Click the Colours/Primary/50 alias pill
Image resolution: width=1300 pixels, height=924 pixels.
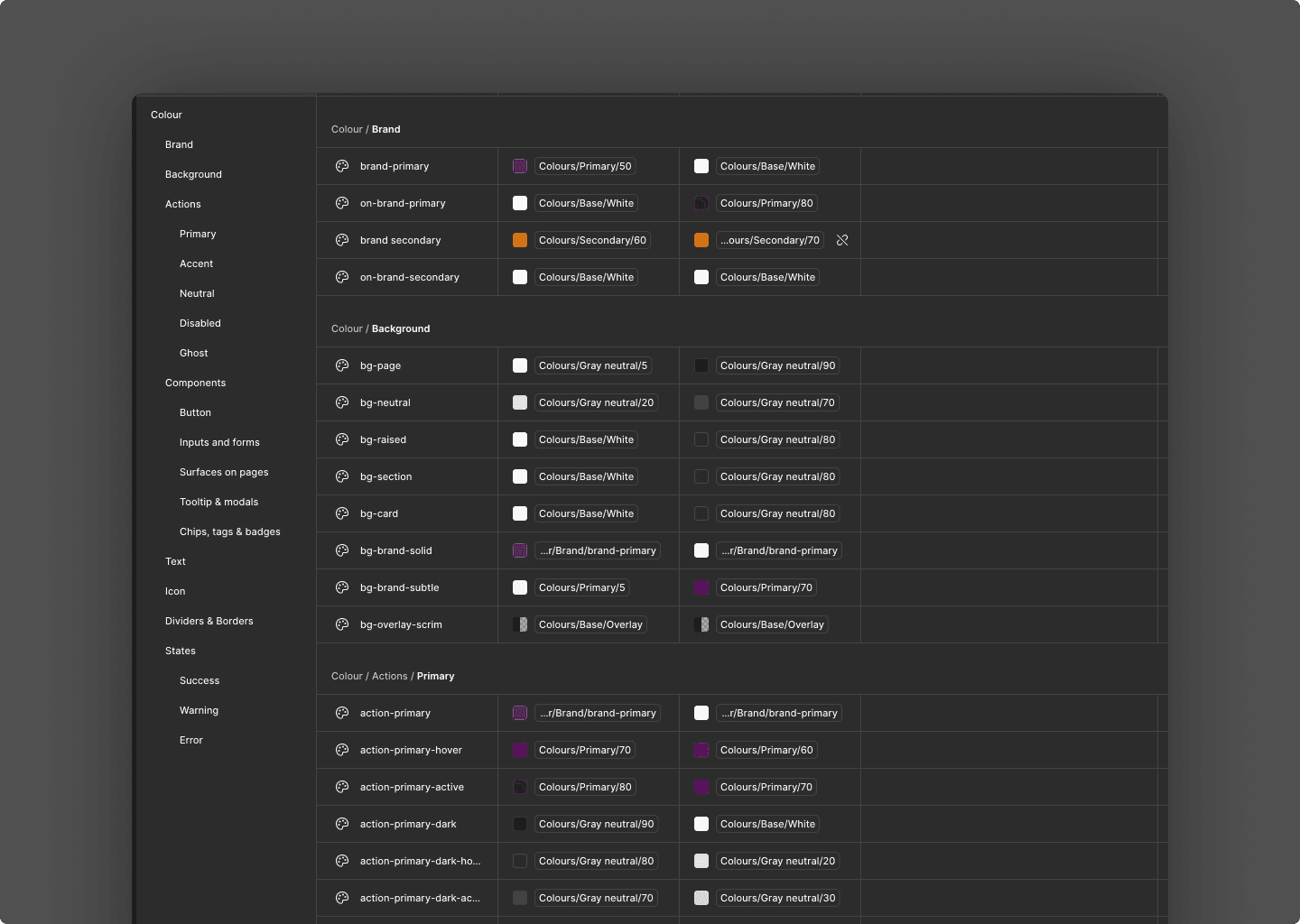click(x=585, y=166)
